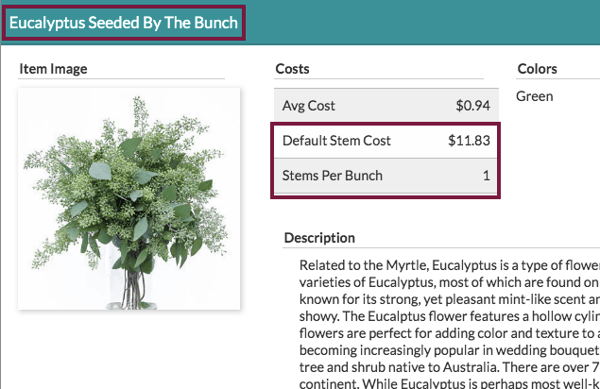Select the Avg Cost label

click(308, 106)
